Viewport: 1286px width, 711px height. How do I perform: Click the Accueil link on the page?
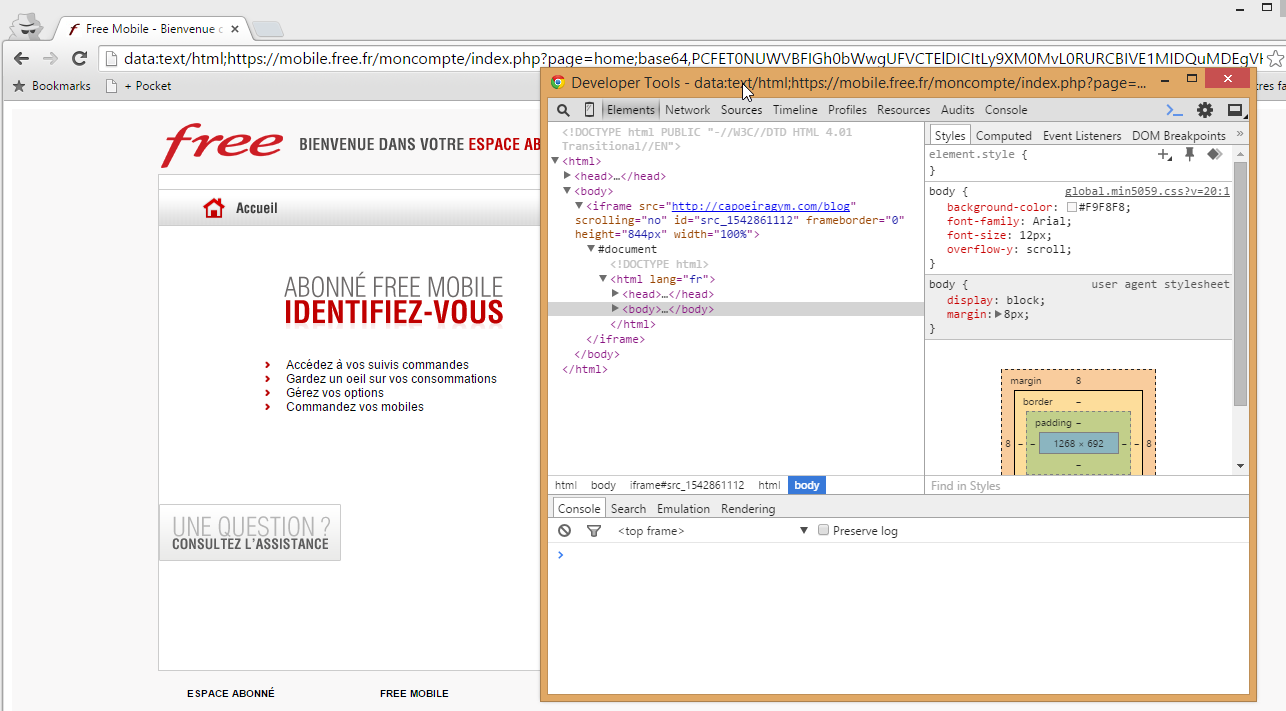257,208
